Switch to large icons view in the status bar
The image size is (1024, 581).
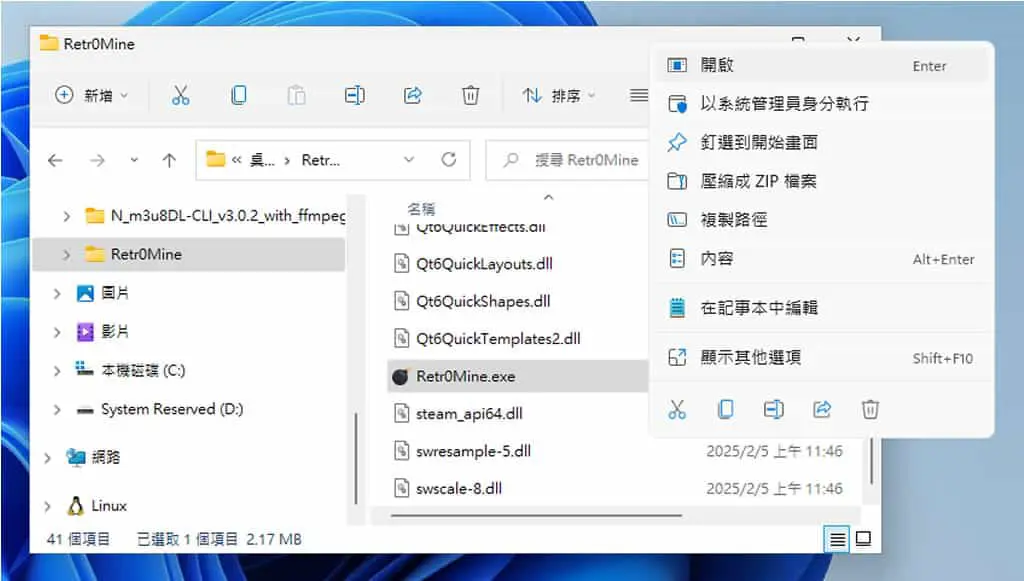click(863, 539)
